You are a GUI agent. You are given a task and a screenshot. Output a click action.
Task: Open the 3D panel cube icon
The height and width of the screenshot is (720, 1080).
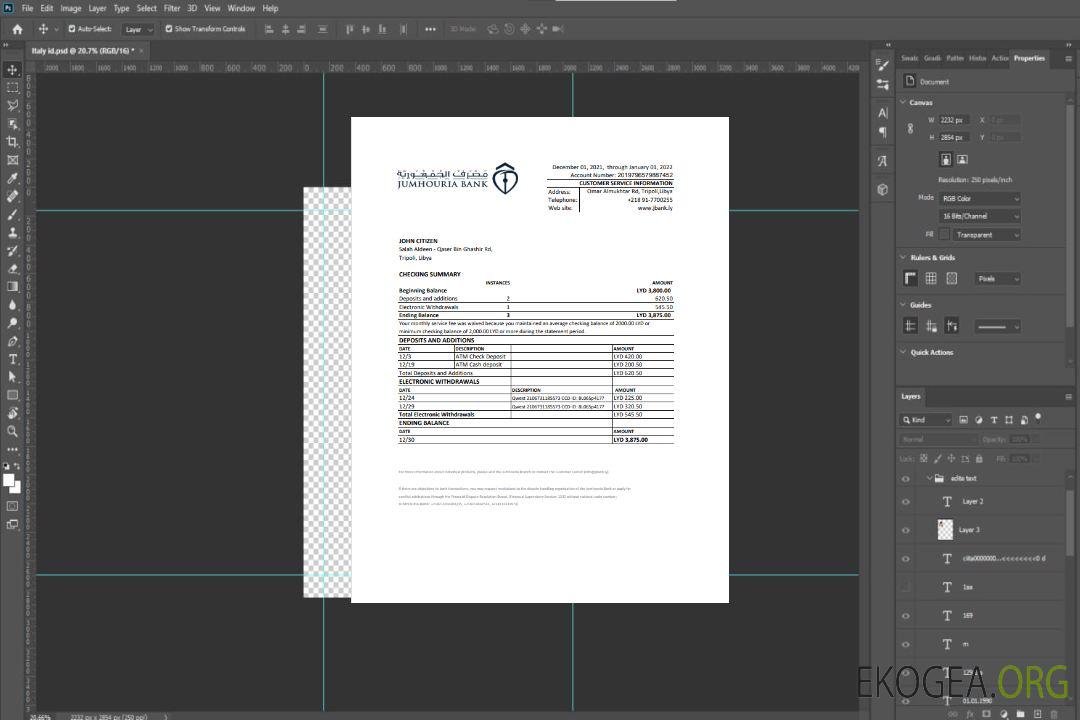[x=883, y=189]
